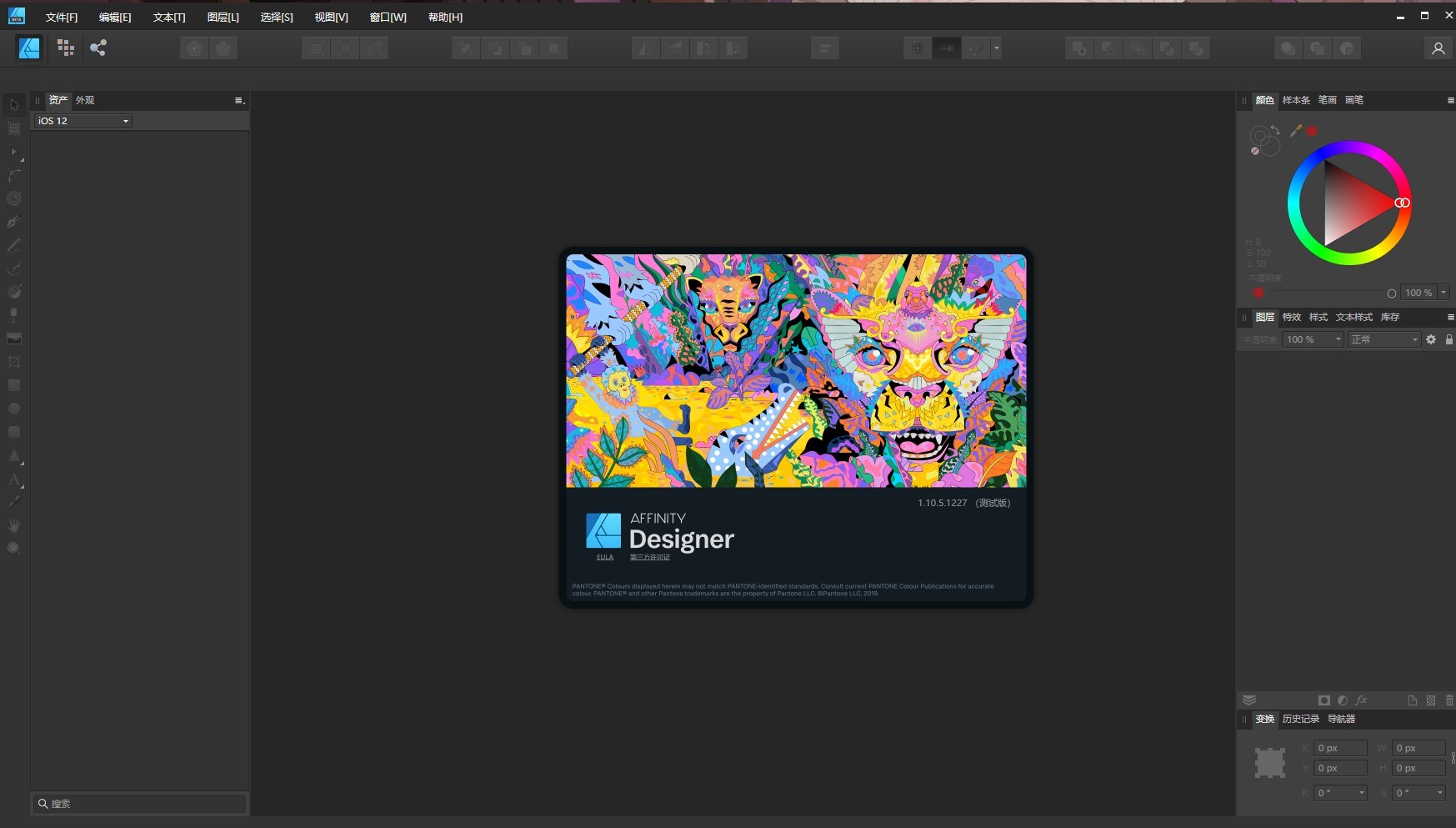The image size is (1456, 828).
Task: Open the EULA link on splash screen
Action: click(x=605, y=557)
